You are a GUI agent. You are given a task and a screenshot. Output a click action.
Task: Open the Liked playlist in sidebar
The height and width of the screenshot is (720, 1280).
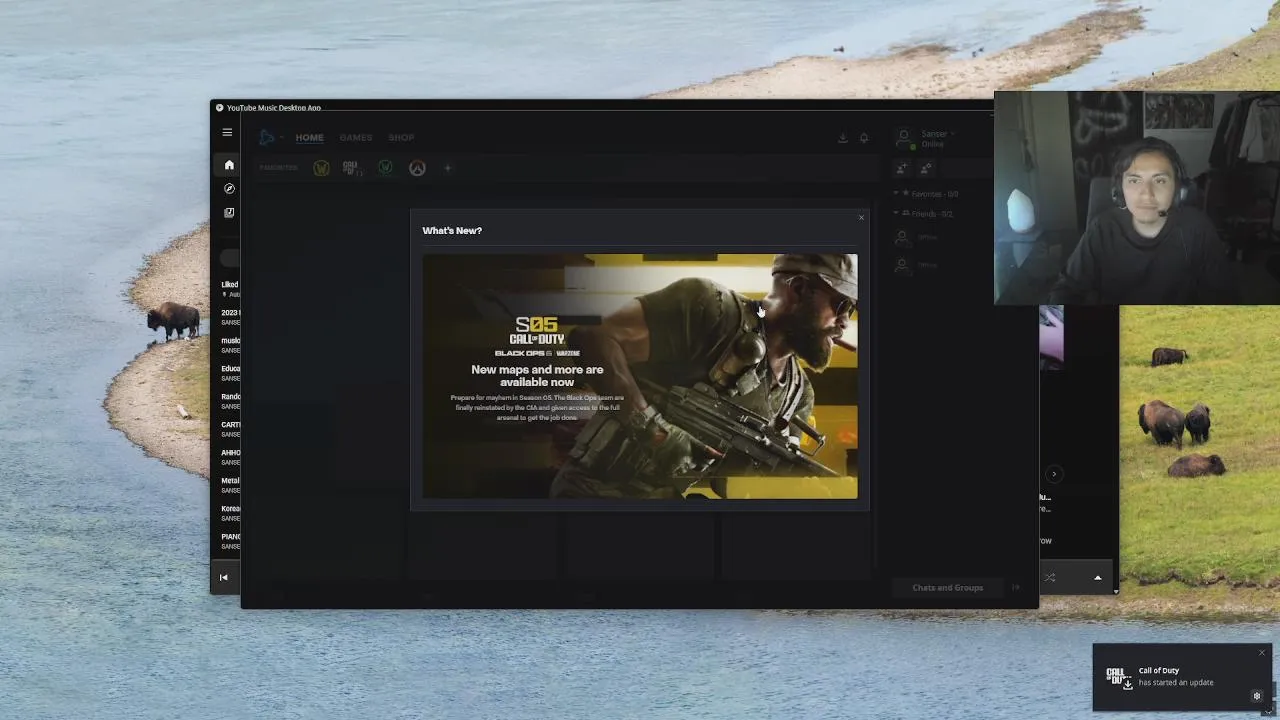[x=230, y=289]
